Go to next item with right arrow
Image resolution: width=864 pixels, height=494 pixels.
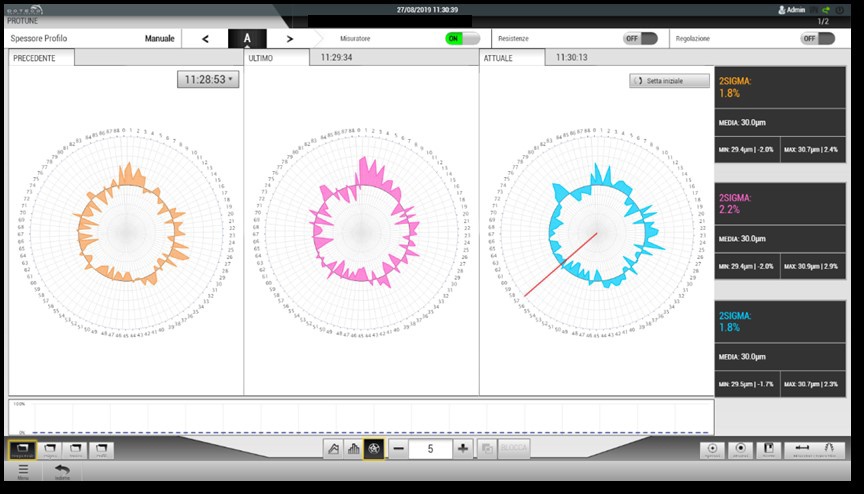pos(290,39)
